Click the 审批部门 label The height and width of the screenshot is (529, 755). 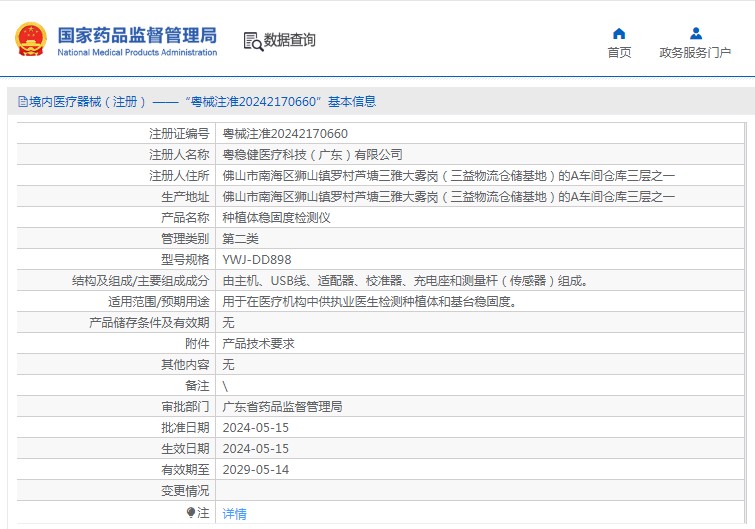click(x=185, y=407)
